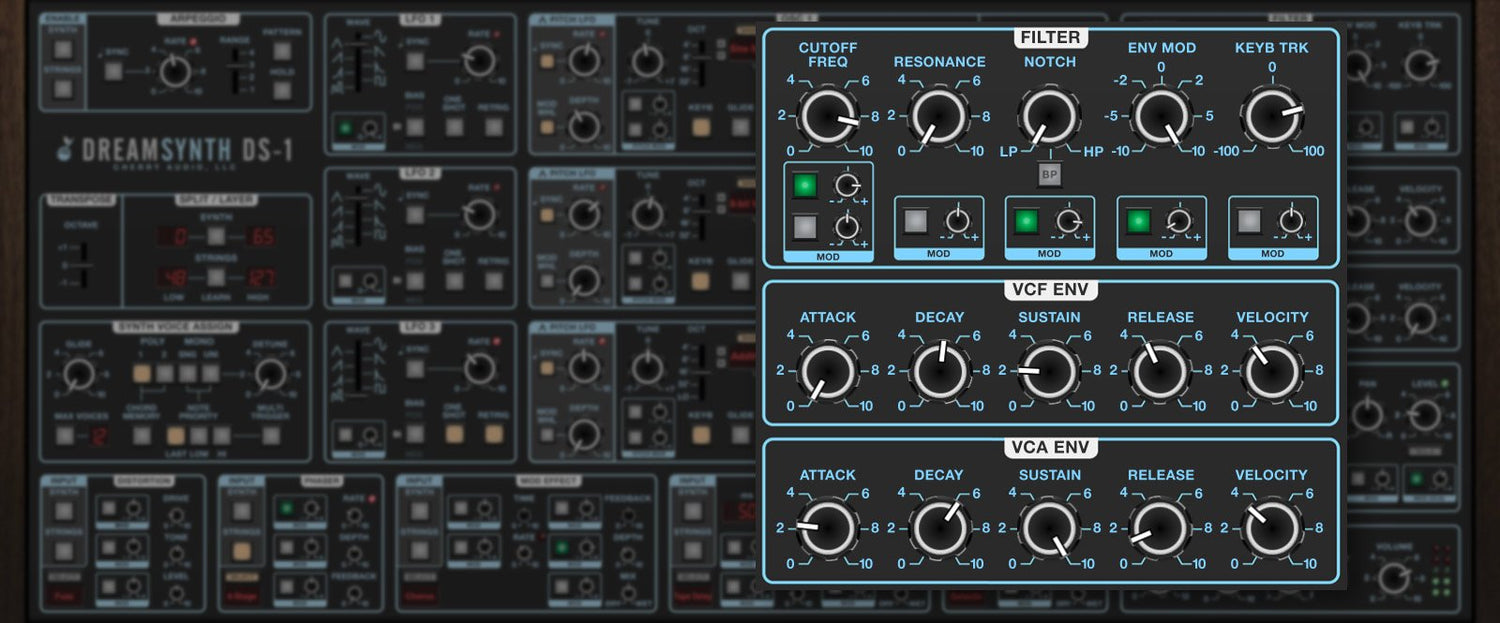
Task: Click the small Notch mod amount knob
Action: 1069,221
